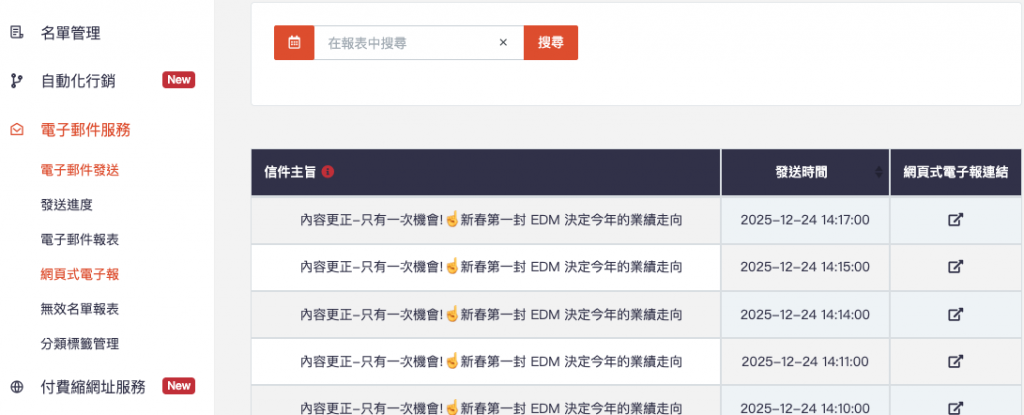Open web newsletter link for 14:10:00 row
The height and width of the screenshot is (415, 1024).
955,407
